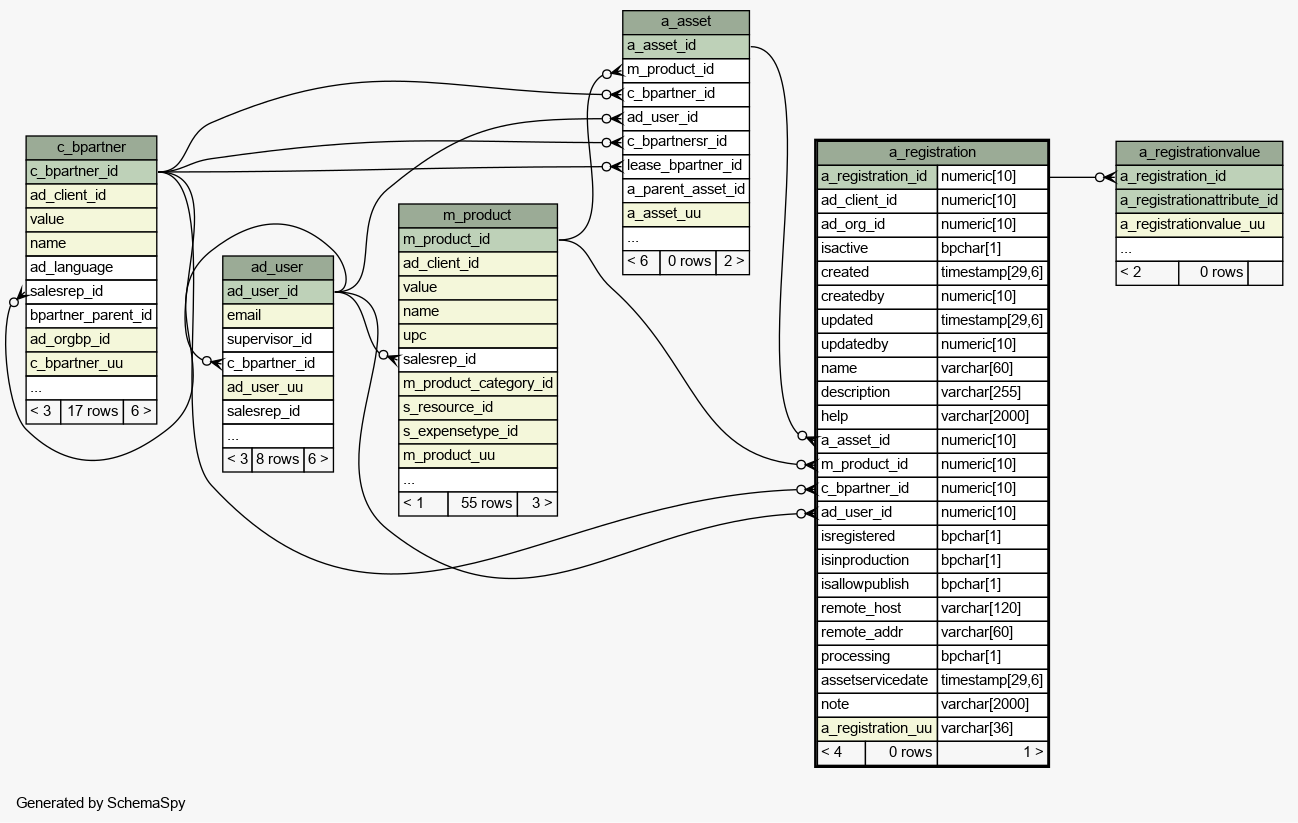Viewport: 1298px width, 823px height.
Task: Select description in a_registration
Action: coord(877,392)
